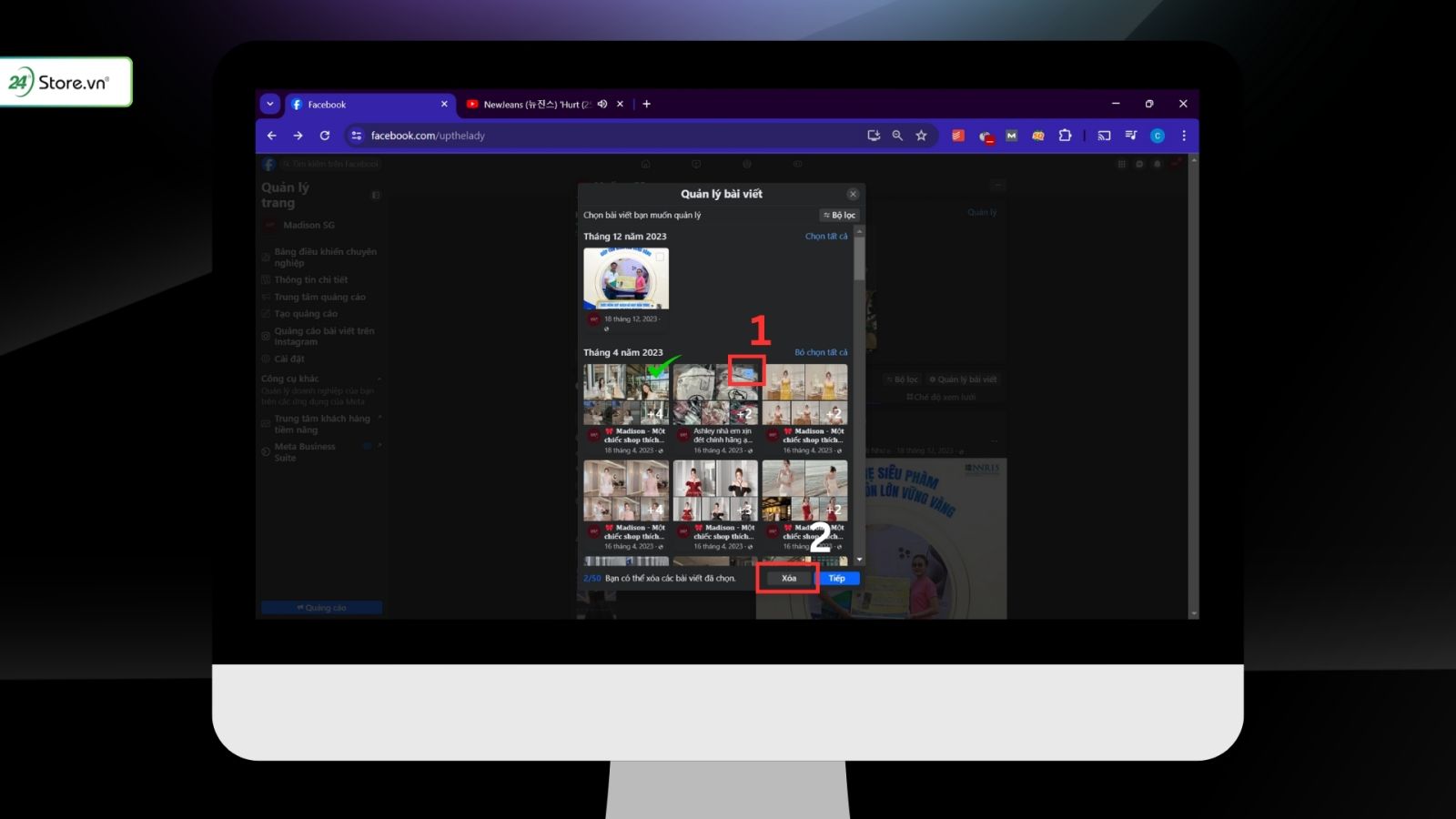Viewport: 1456px width, 819px height.
Task: Open the media controls music icon
Action: (x=1131, y=136)
